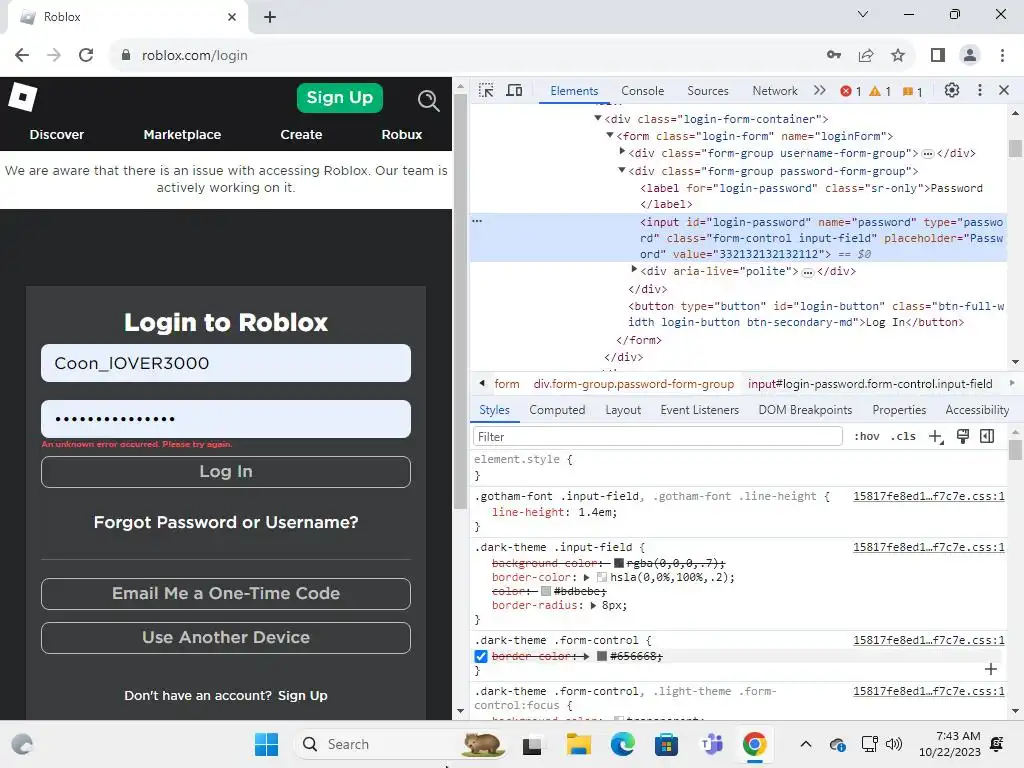Open DevTools customize three-dot menu

(979, 90)
